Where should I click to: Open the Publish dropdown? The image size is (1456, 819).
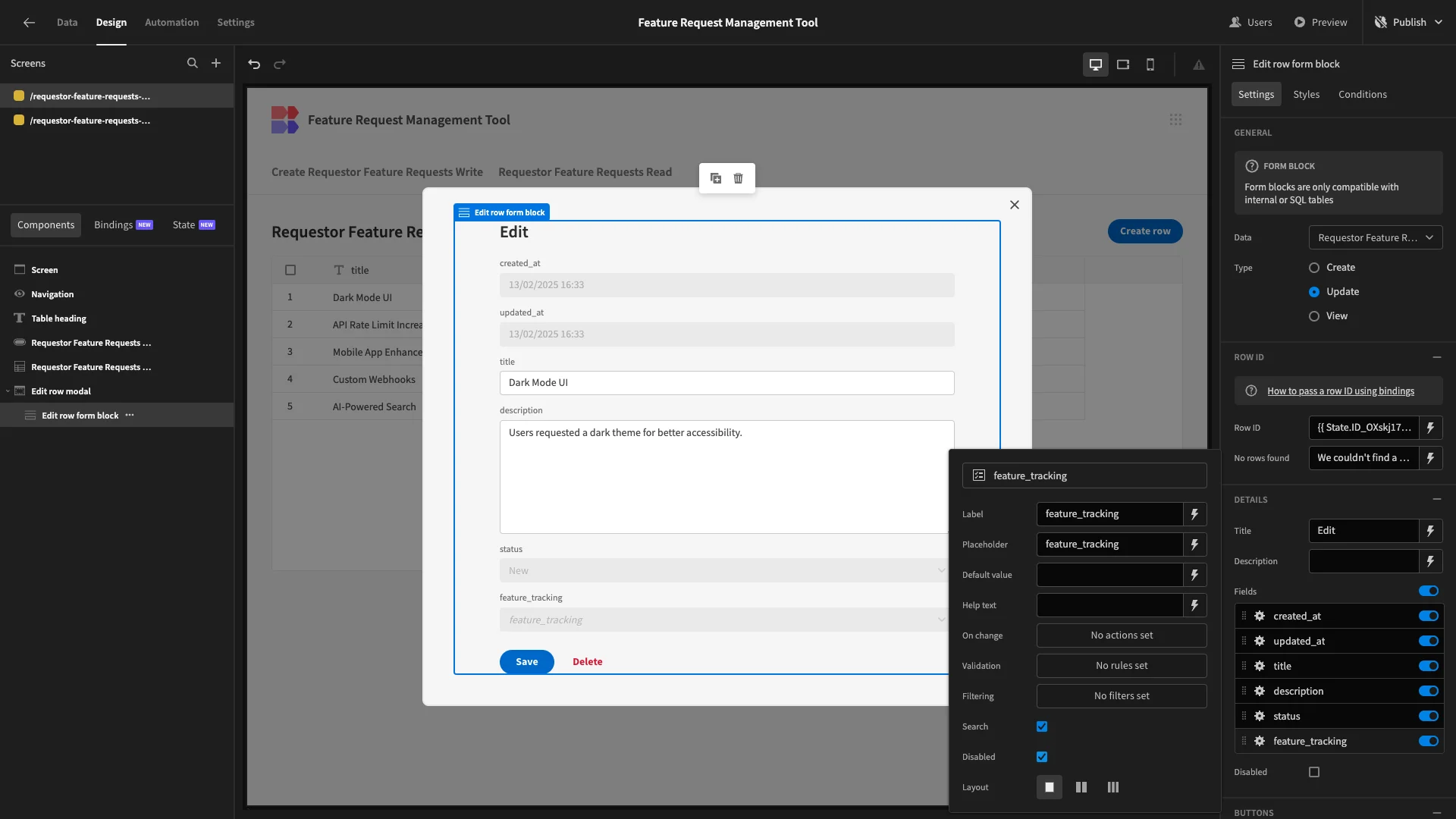(1409, 22)
